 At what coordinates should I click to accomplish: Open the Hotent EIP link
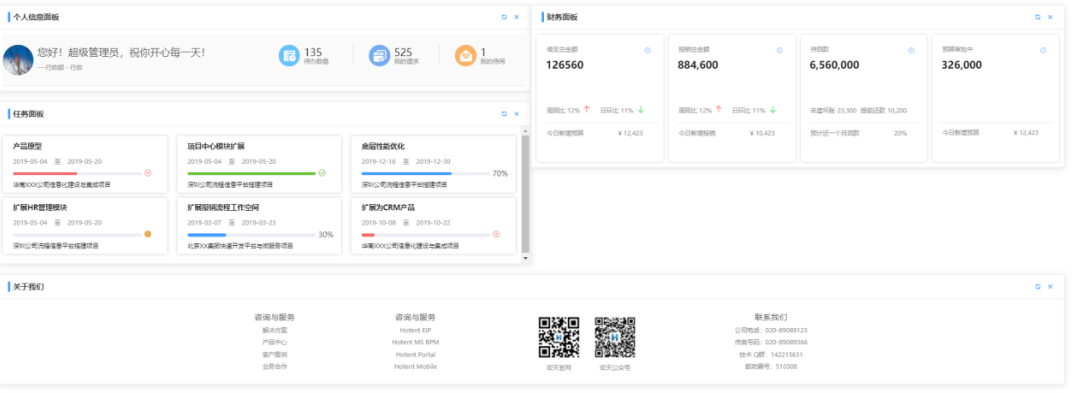[415, 330]
